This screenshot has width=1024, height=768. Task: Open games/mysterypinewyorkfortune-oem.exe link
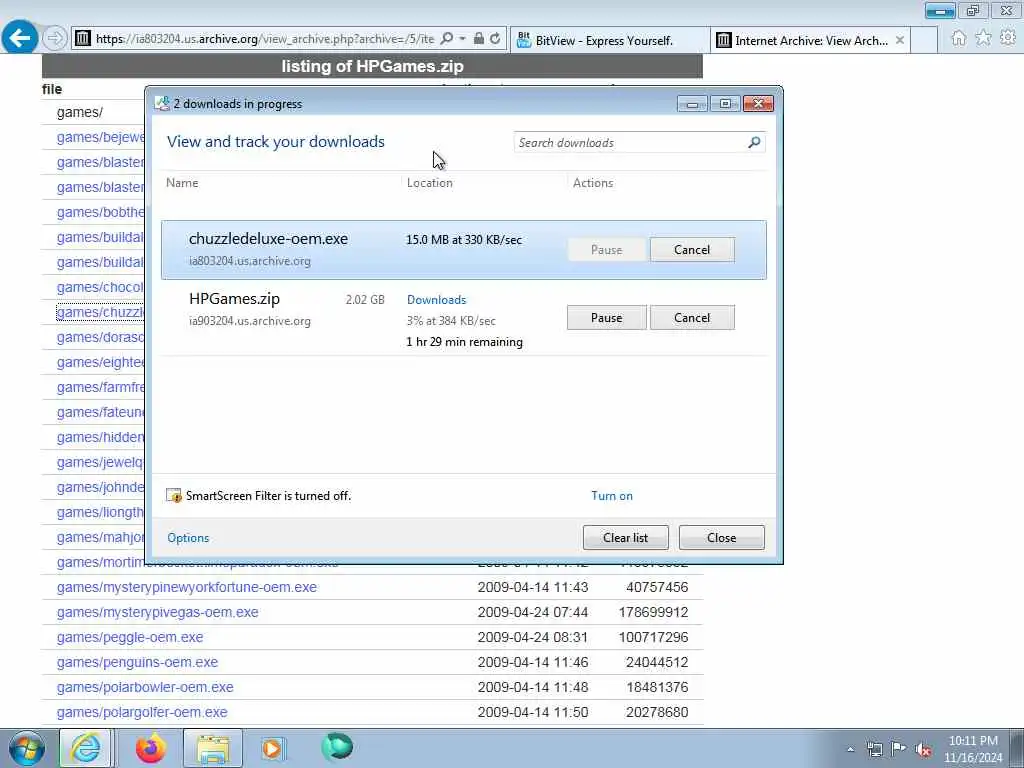[187, 587]
